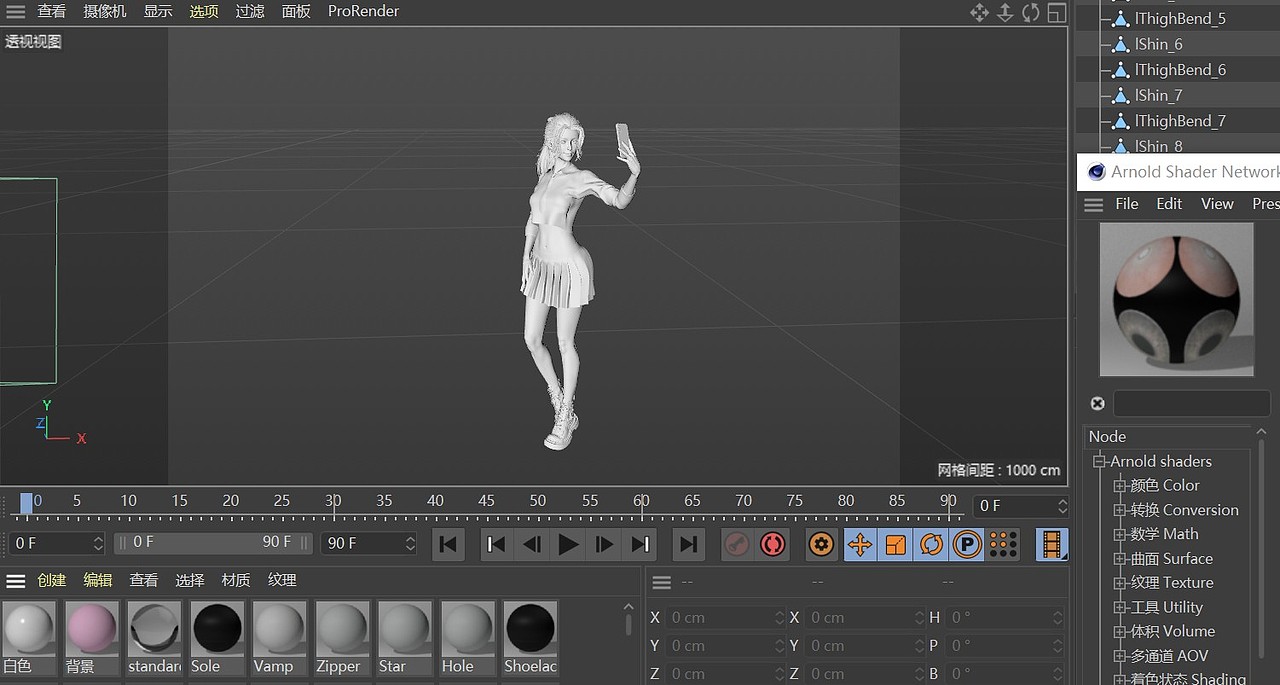
Task: Expand the 颜色 Color shader category
Action: (x=1120, y=486)
